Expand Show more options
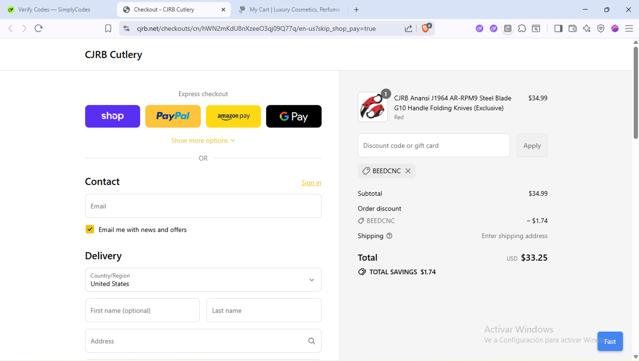The height and width of the screenshot is (361, 639). 203,141
